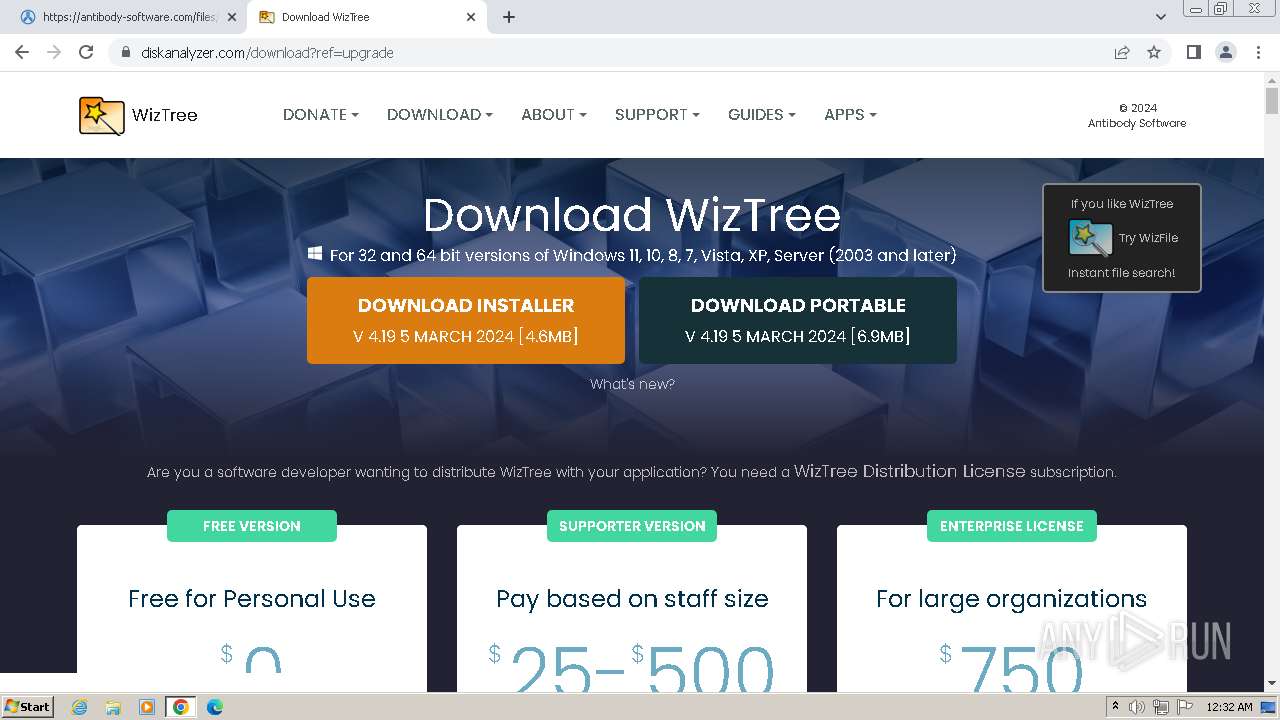The image size is (1280, 720).
Task: Click the Action Center flag icon
Action: (1185, 707)
